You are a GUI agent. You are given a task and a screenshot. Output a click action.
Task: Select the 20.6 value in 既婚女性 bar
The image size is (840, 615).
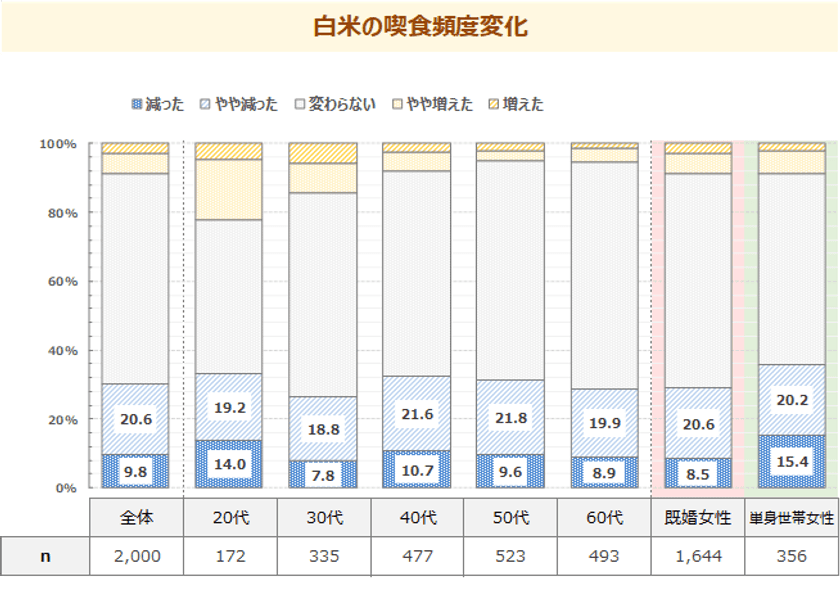coord(699,424)
